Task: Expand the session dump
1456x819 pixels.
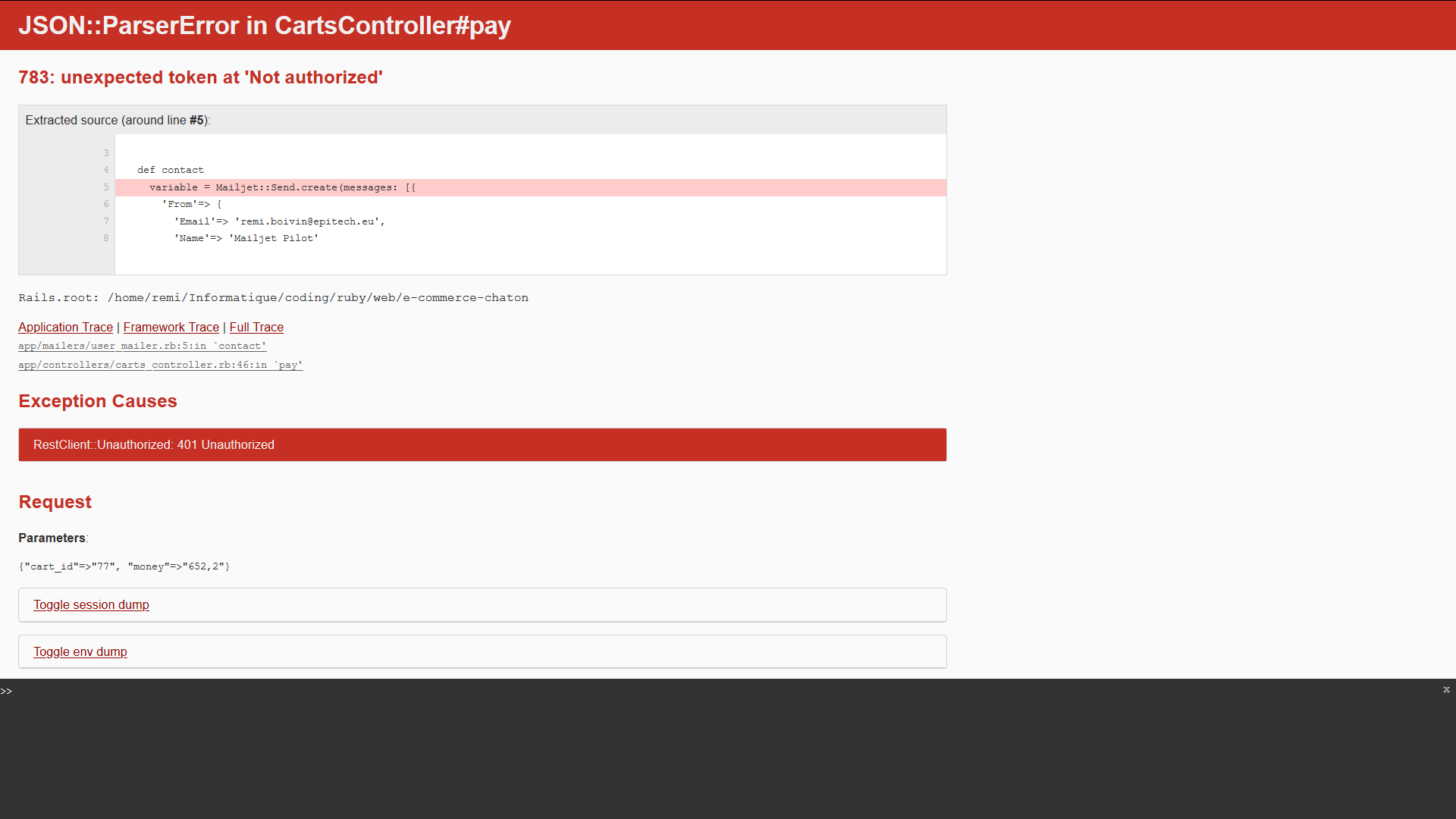Action: coord(91,604)
